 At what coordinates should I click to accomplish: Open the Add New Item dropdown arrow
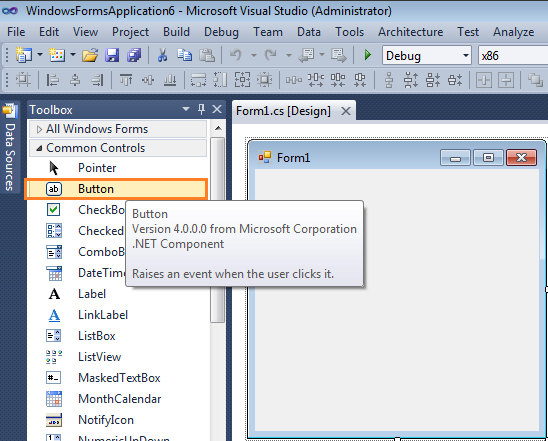[73, 55]
